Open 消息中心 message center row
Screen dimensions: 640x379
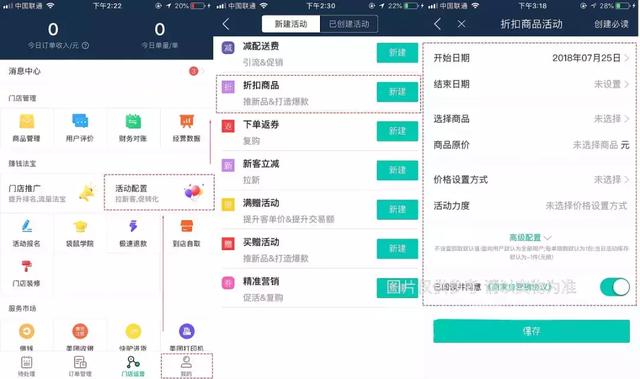pos(107,71)
